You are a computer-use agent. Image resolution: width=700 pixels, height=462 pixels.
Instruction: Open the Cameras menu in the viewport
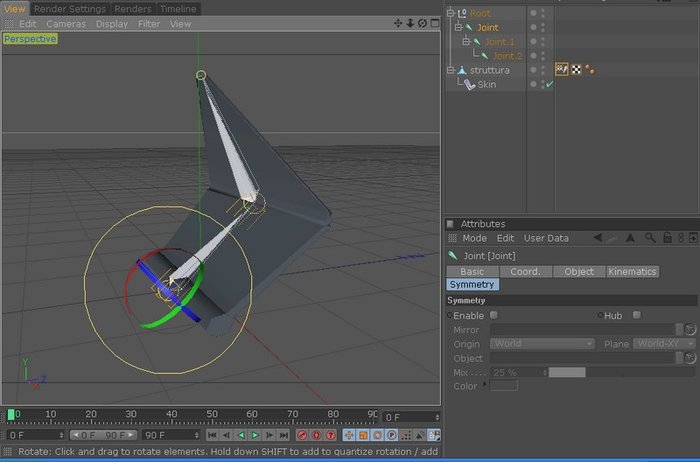pos(66,24)
